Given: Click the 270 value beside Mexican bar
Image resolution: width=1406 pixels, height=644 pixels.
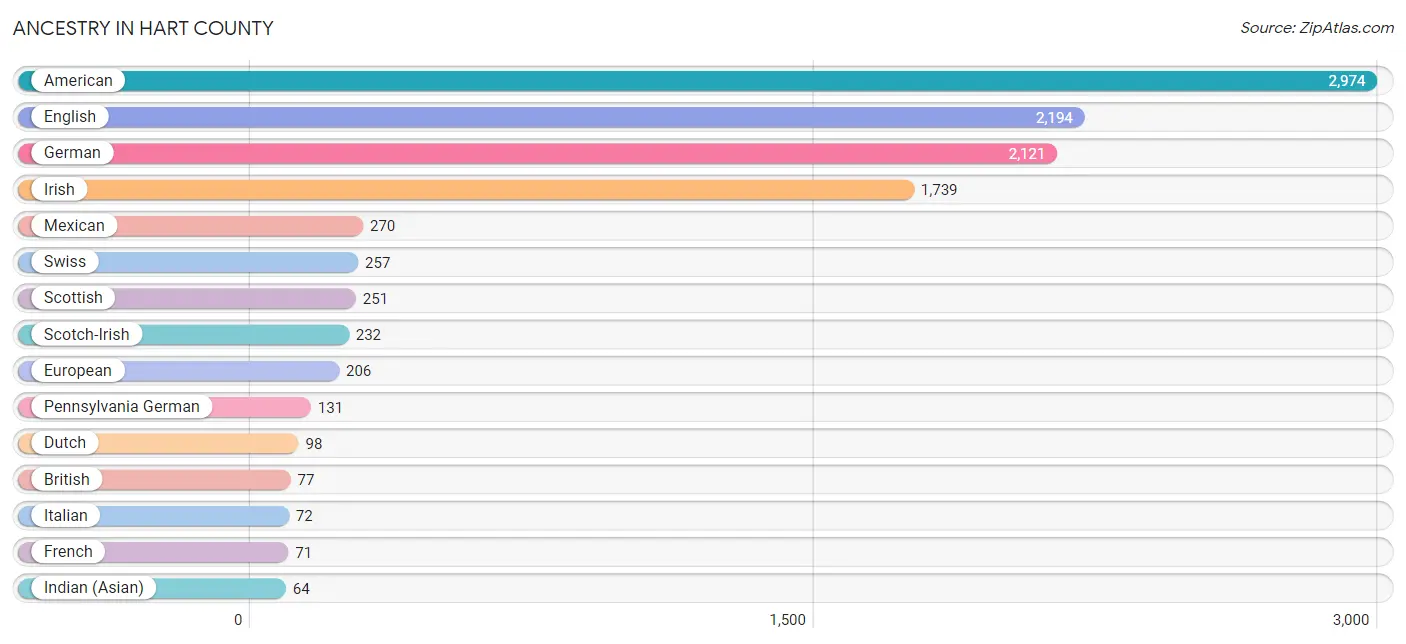Looking at the screenshot, I should (383, 226).
